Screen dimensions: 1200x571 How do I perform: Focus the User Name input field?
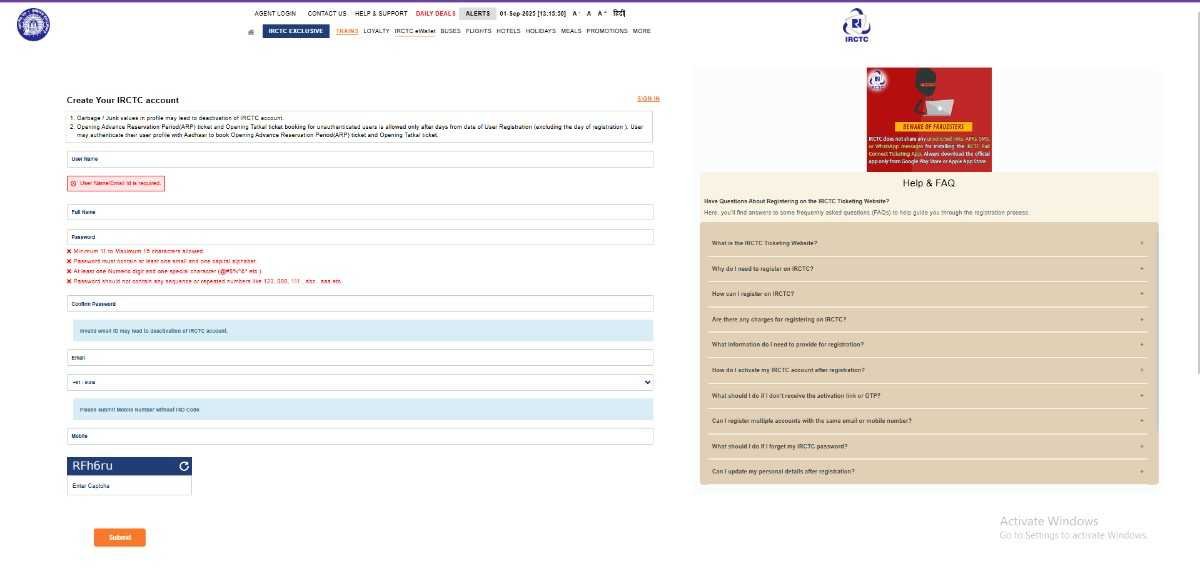(x=360, y=159)
